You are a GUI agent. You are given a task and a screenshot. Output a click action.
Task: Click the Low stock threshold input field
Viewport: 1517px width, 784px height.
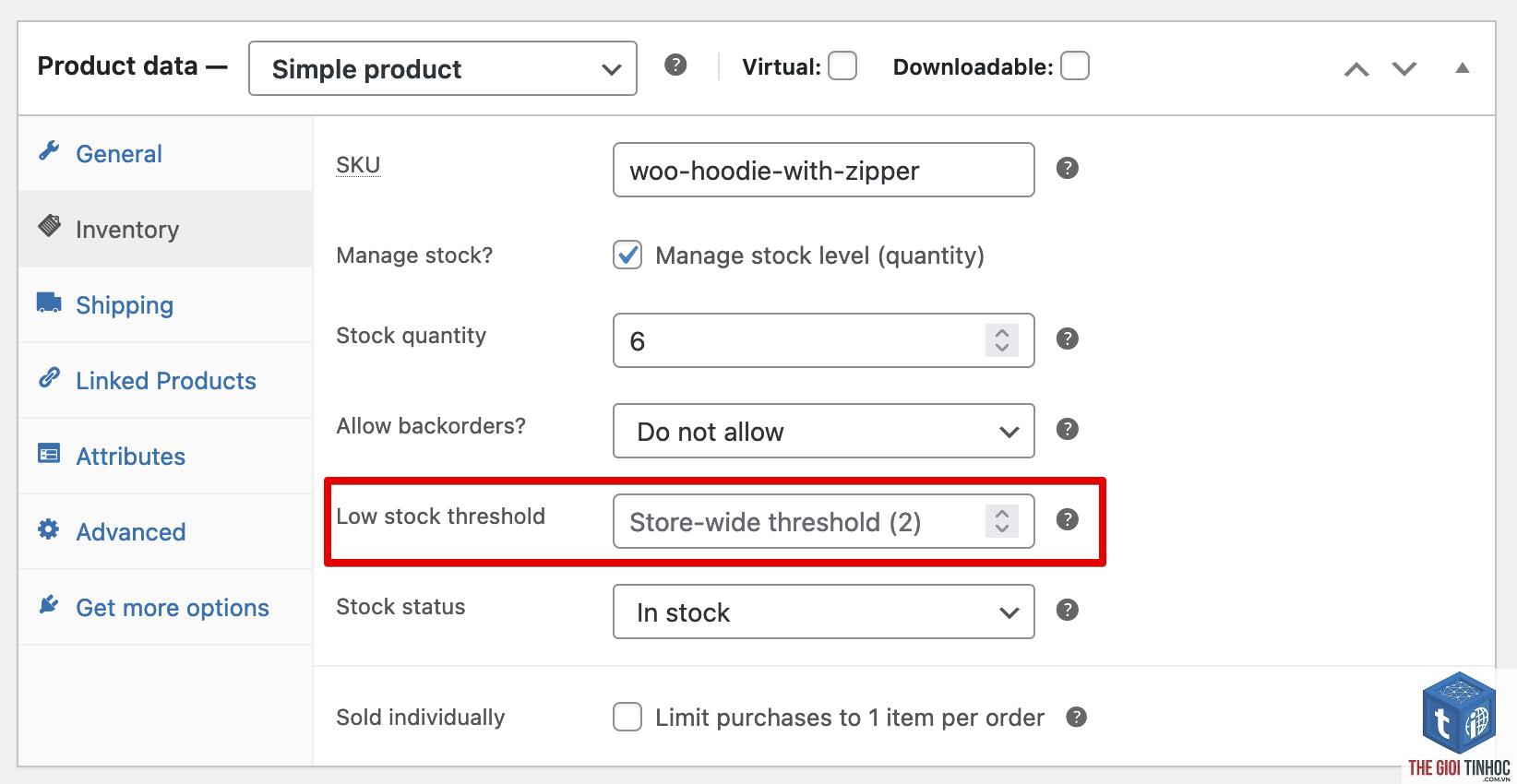(x=824, y=521)
